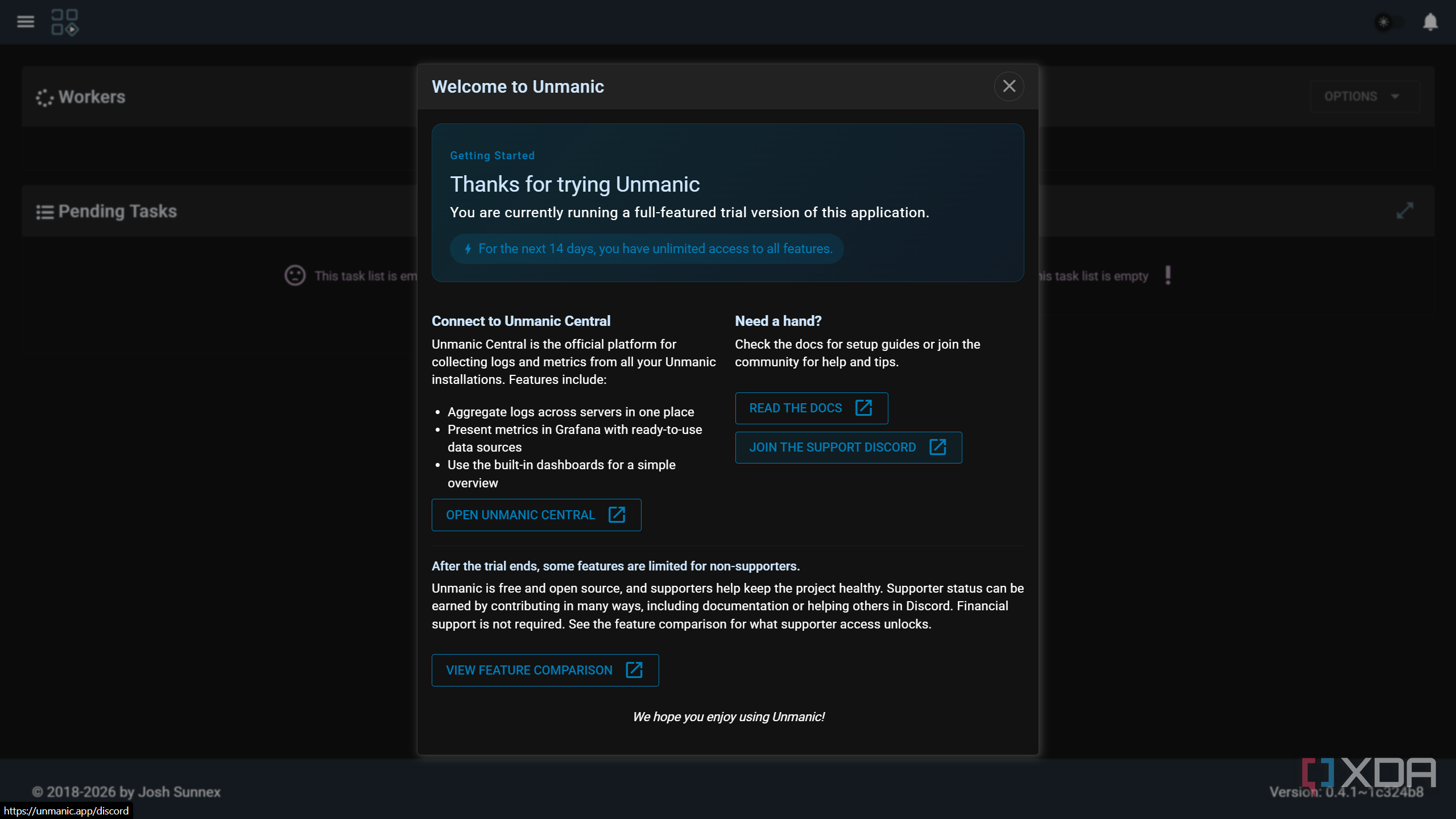Click the 14 days trial notice pill
The height and width of the screenshot is (819, 1456).
(x=647, y=249)
